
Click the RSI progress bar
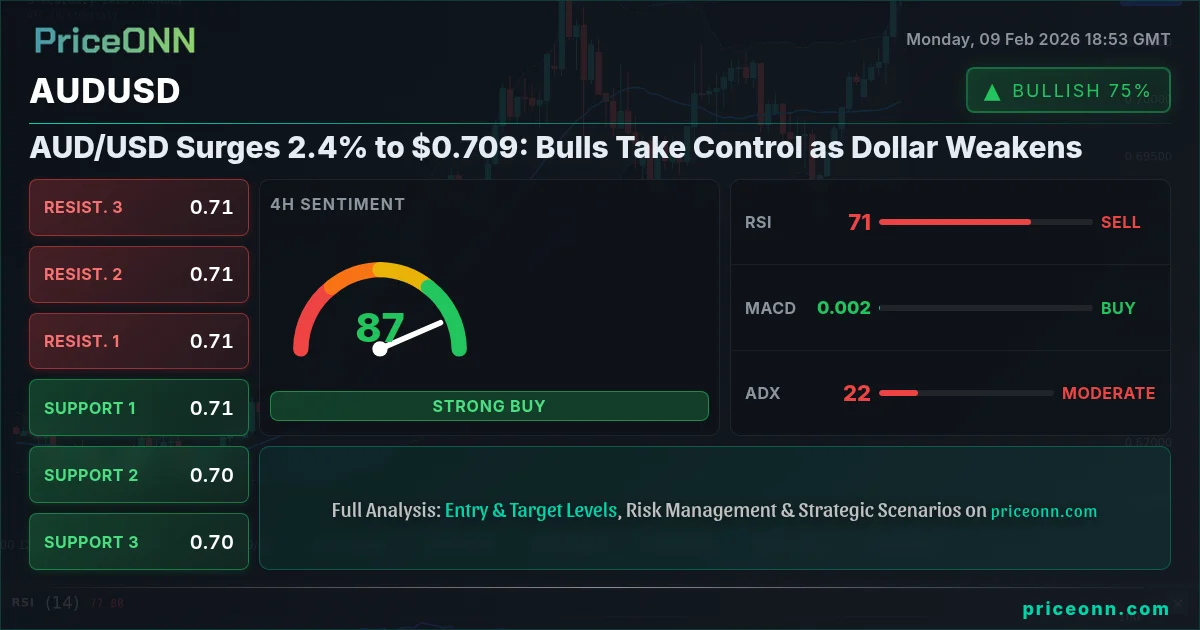(986, 222)
